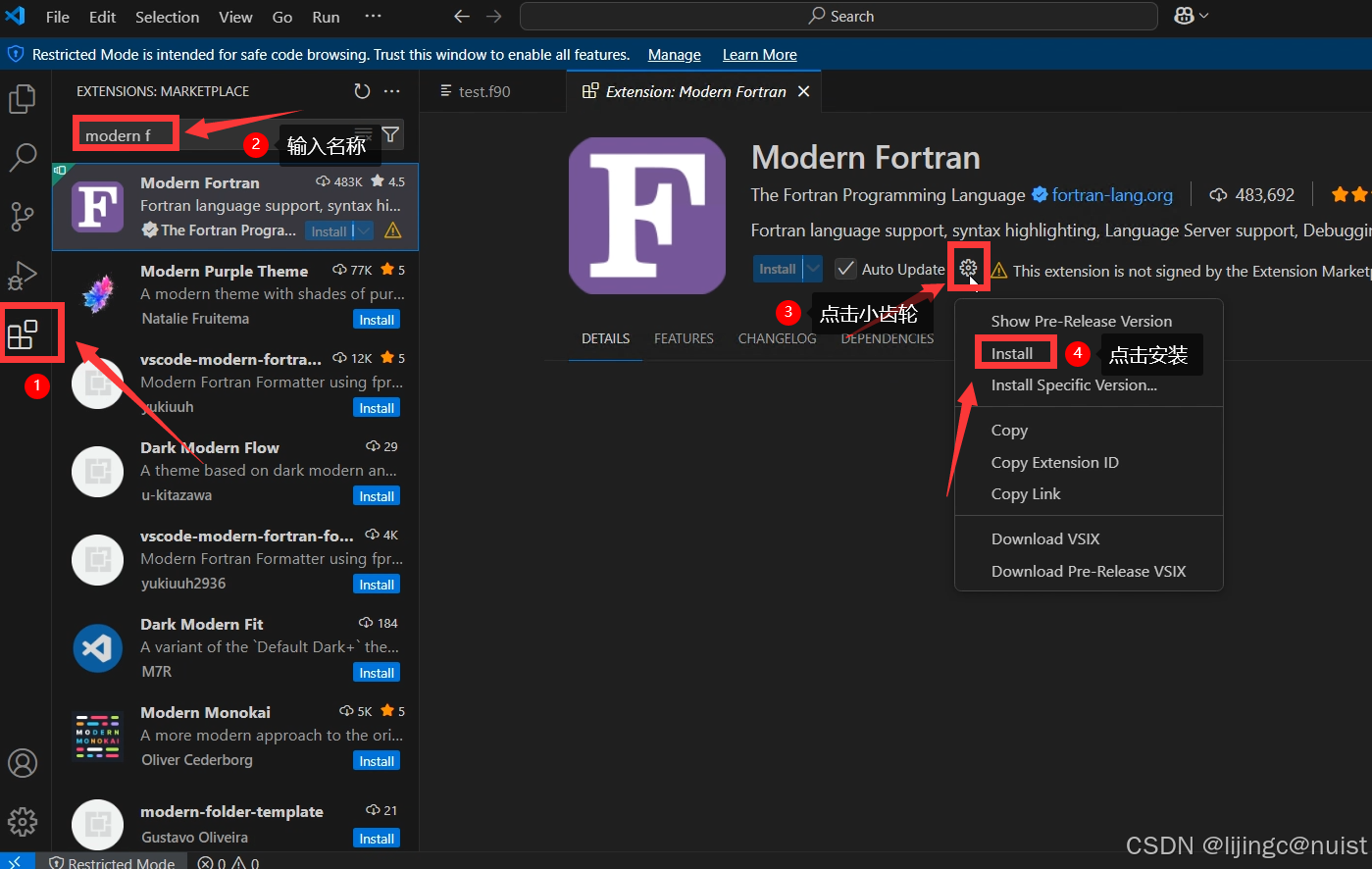
Task: Choose Download Pre-Release VSIX
Action: click(1089, 571)
